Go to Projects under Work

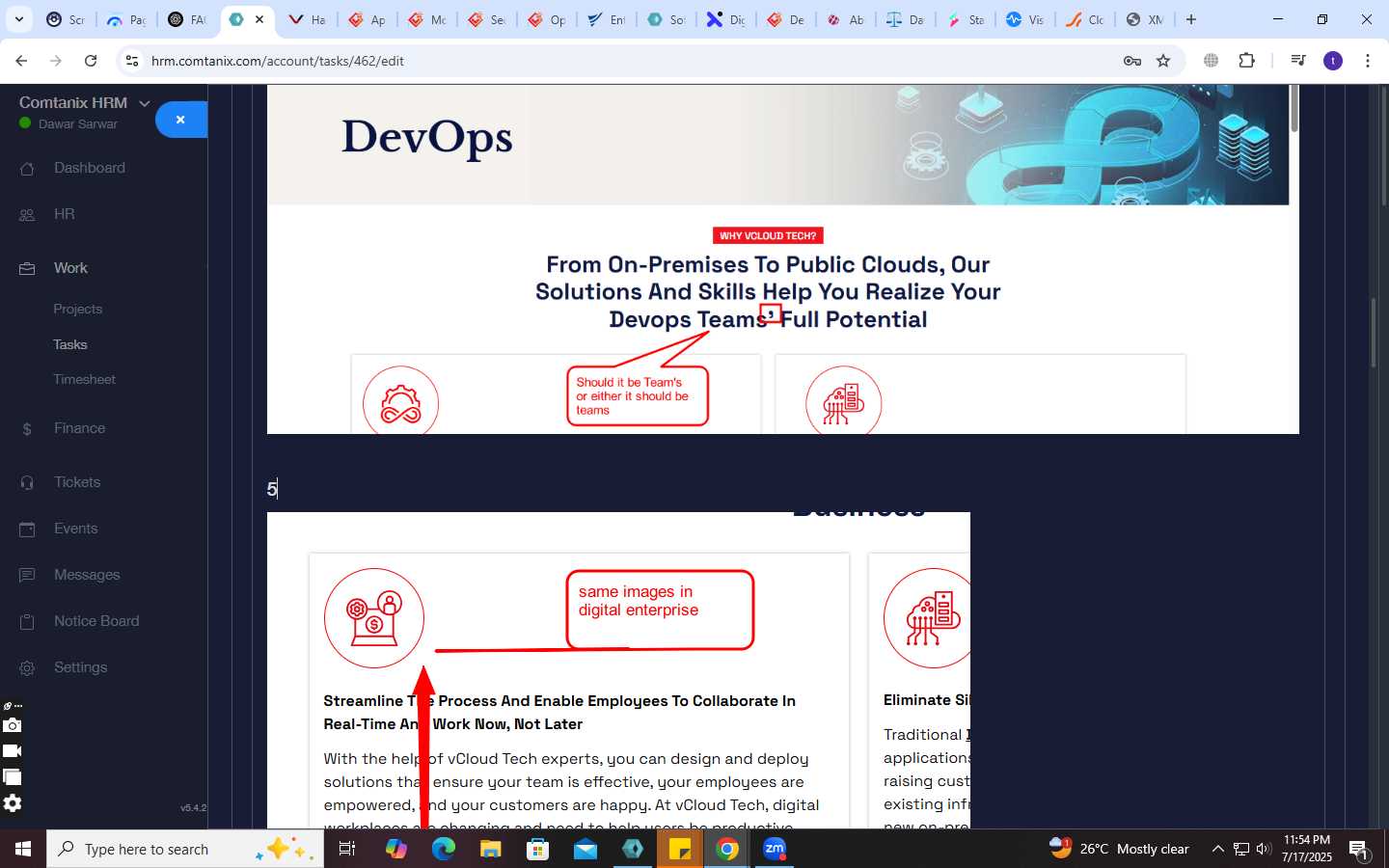point(77,309)
